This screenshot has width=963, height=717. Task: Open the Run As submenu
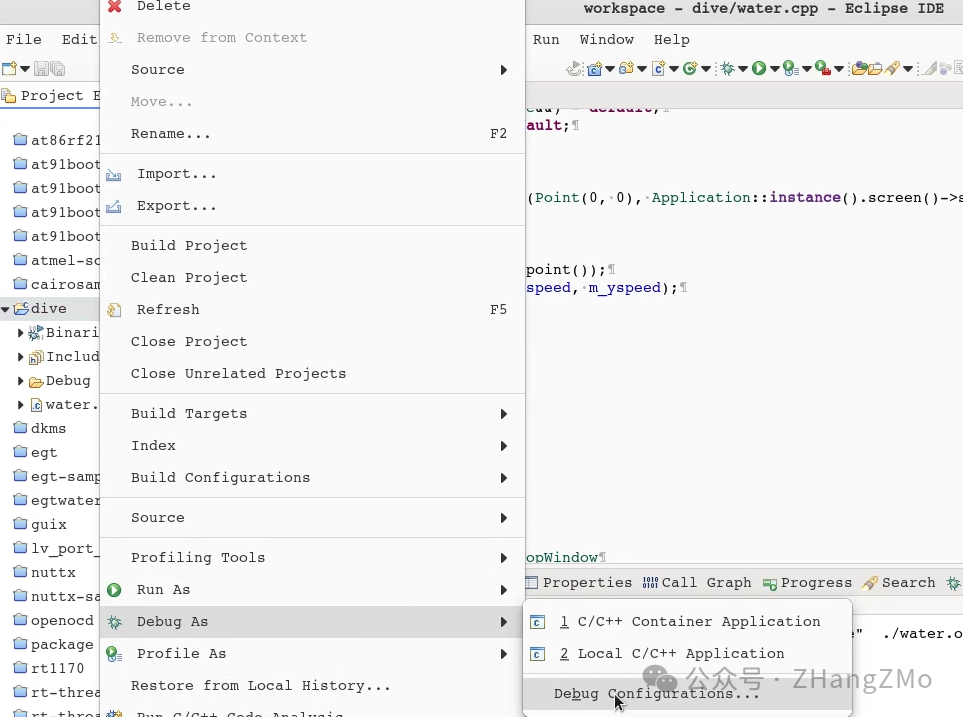312,590
